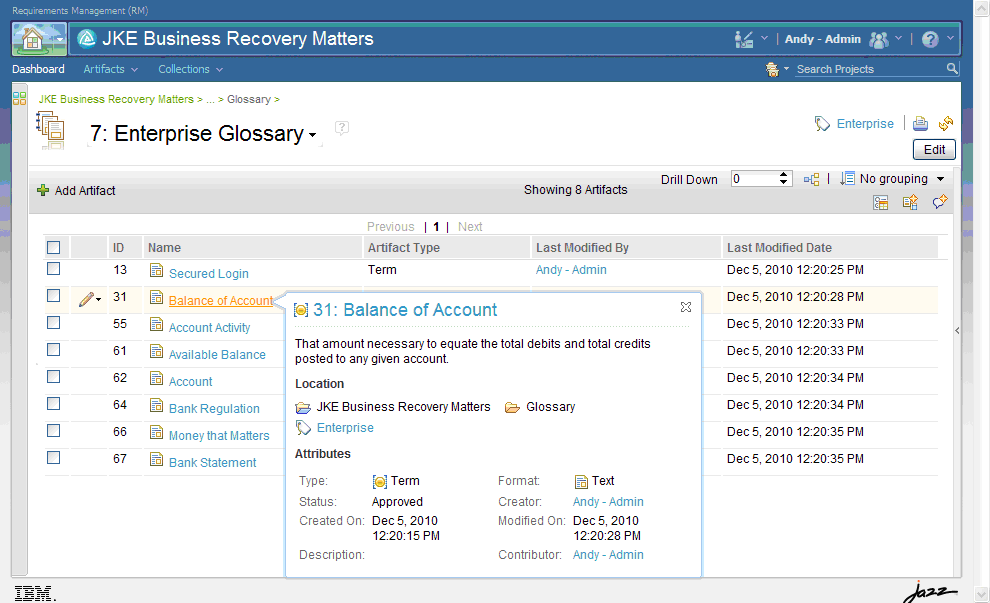This screenshot has height=603, width=990.
Task: Click the tree view icon next to Drill Down
Action: (x=811, y=179)
